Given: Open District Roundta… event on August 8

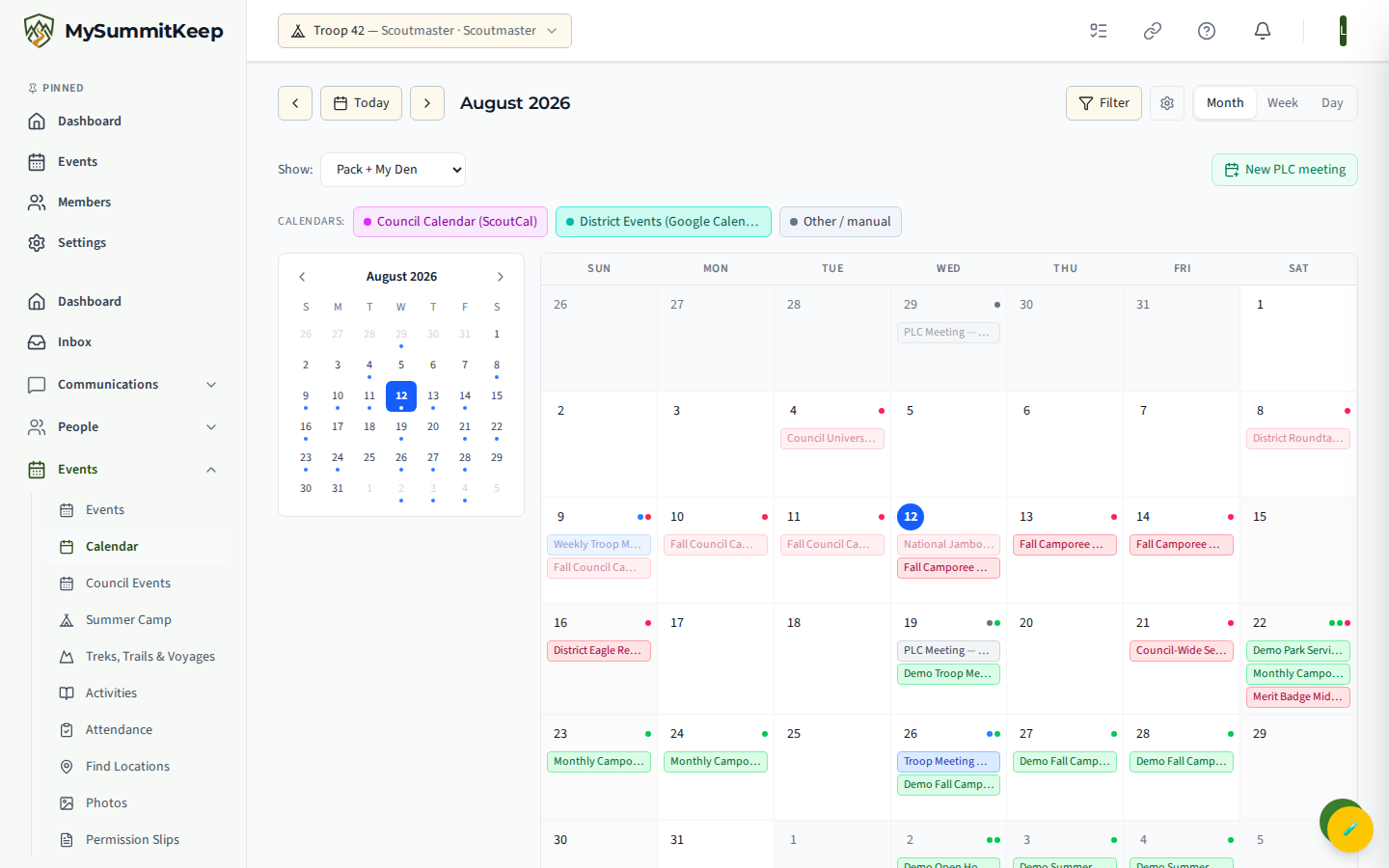Looking at the screenshot, I should pos(1298,439).
